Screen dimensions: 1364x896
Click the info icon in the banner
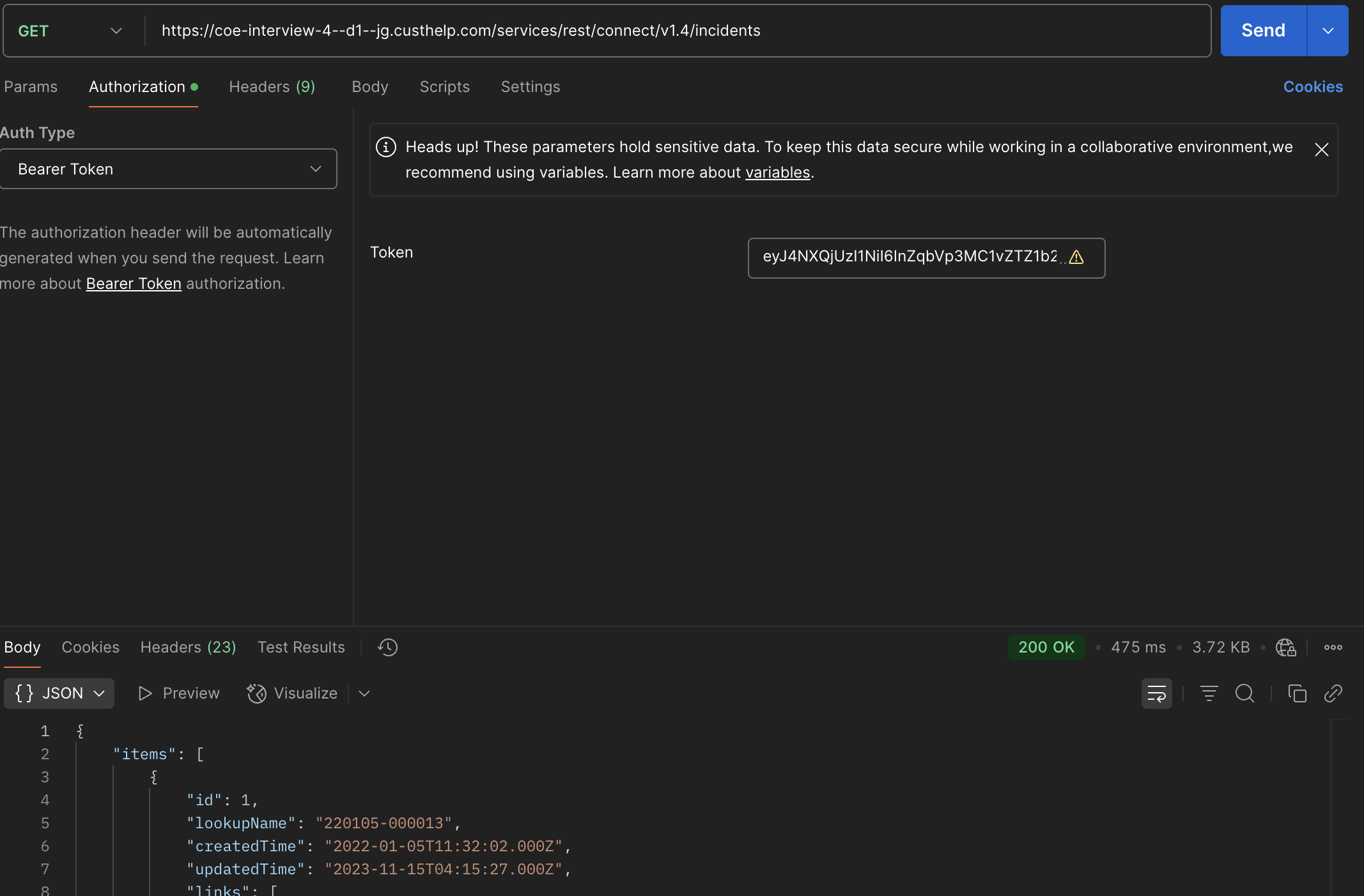point(386,146)
